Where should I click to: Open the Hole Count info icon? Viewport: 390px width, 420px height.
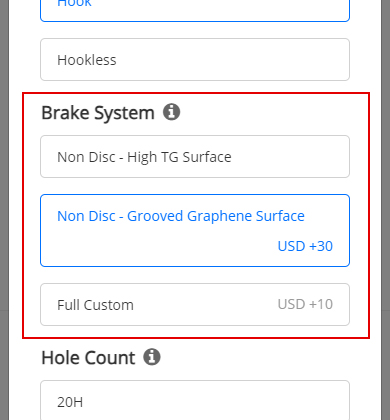pyautogui.click(x=152, y=357)
